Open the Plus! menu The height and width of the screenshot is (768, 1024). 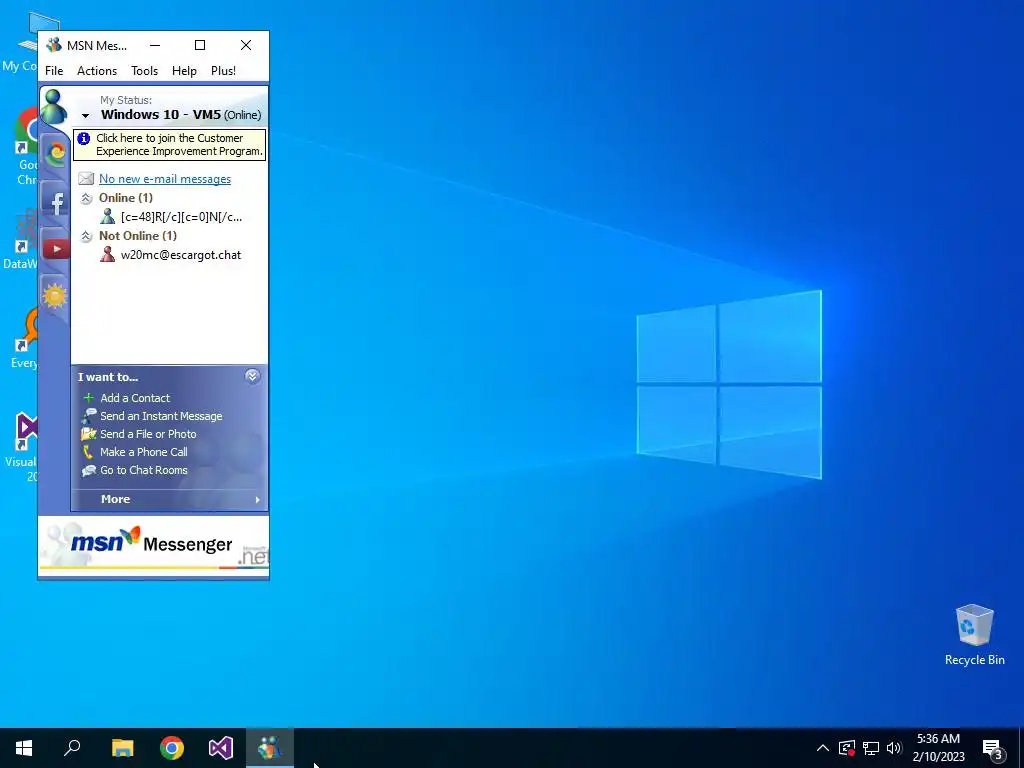223,71
